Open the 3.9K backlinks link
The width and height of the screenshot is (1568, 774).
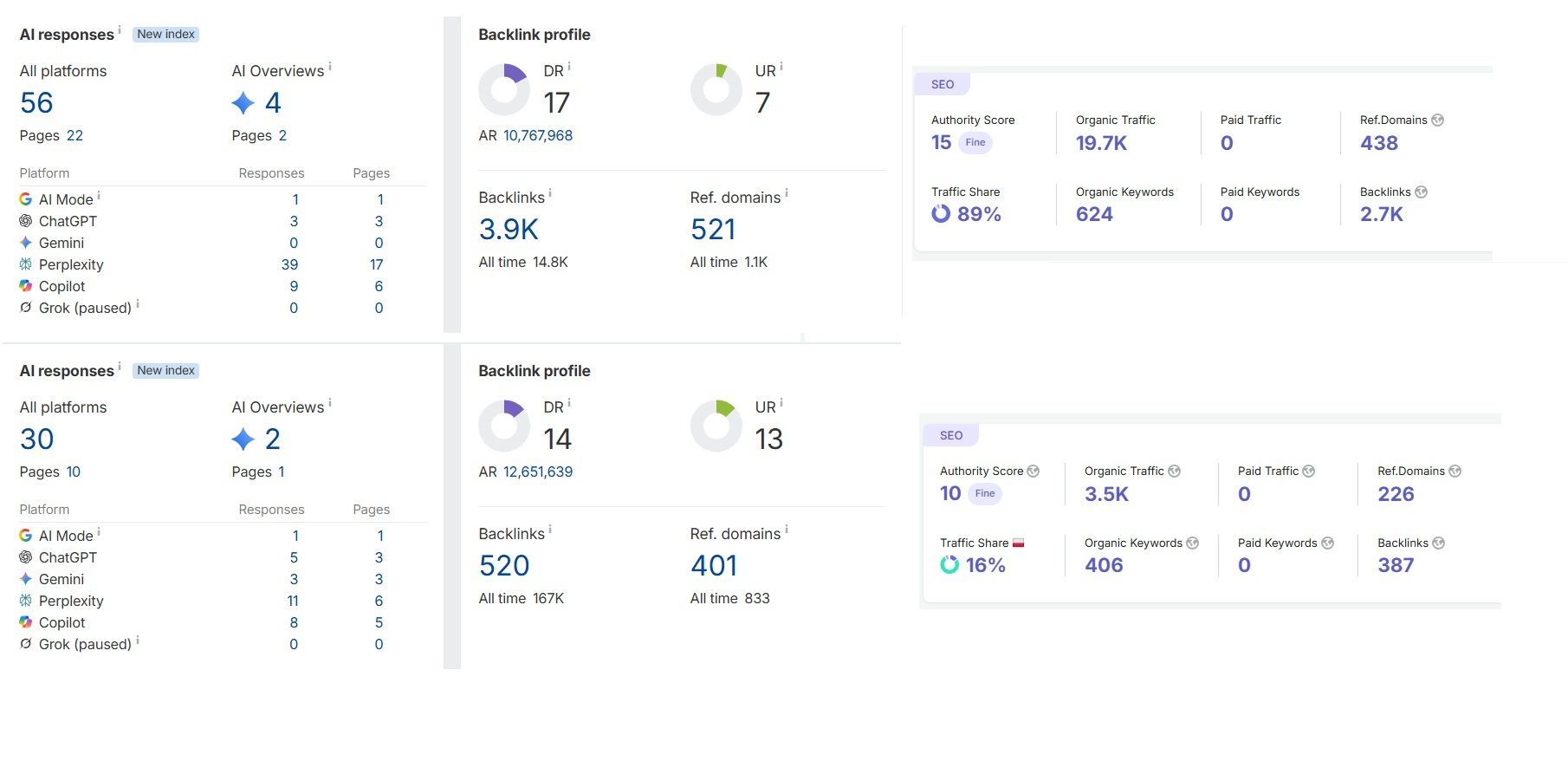(509, 230)
